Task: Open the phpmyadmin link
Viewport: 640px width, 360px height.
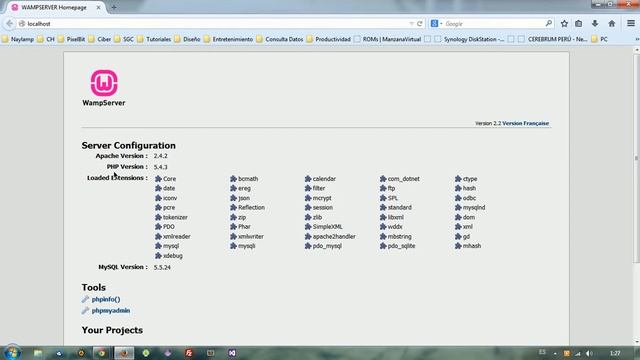Action: point(111,311)
